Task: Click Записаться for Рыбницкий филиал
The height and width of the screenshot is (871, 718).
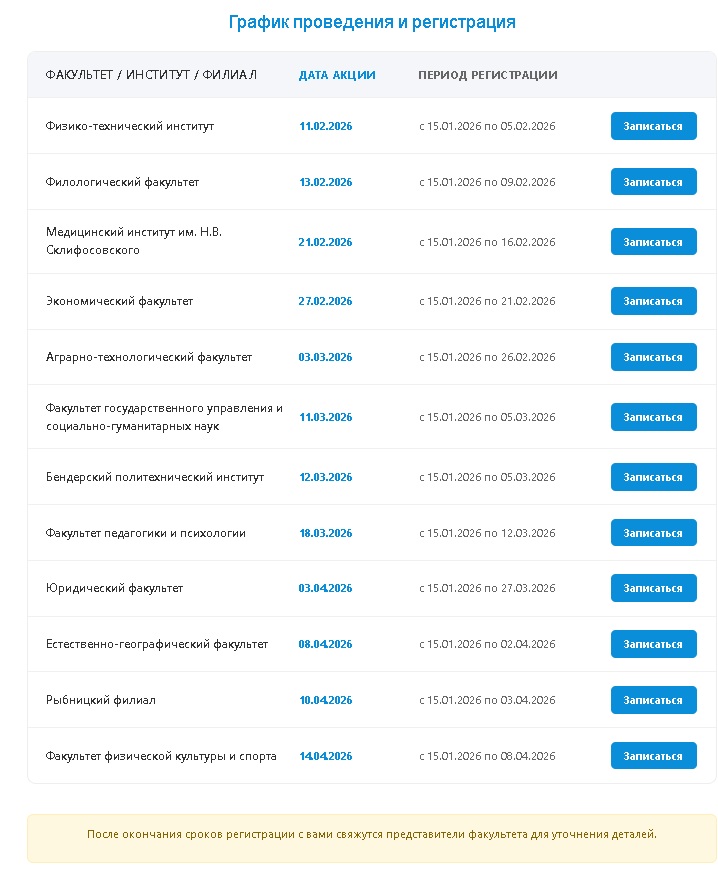Action: [654, 700]
